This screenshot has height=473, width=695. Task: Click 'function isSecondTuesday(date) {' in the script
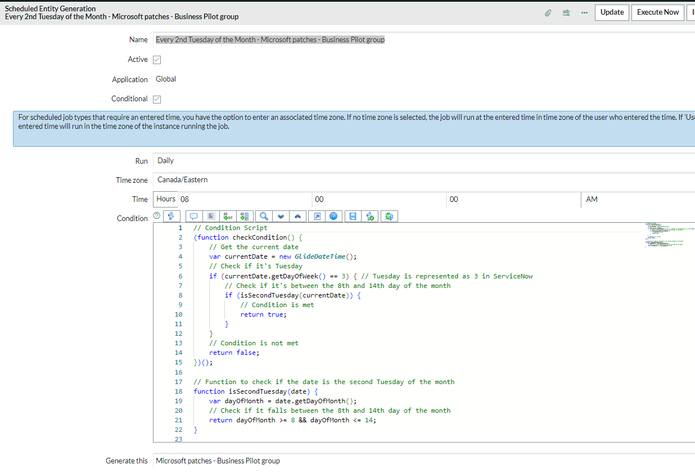coord(255,391)
